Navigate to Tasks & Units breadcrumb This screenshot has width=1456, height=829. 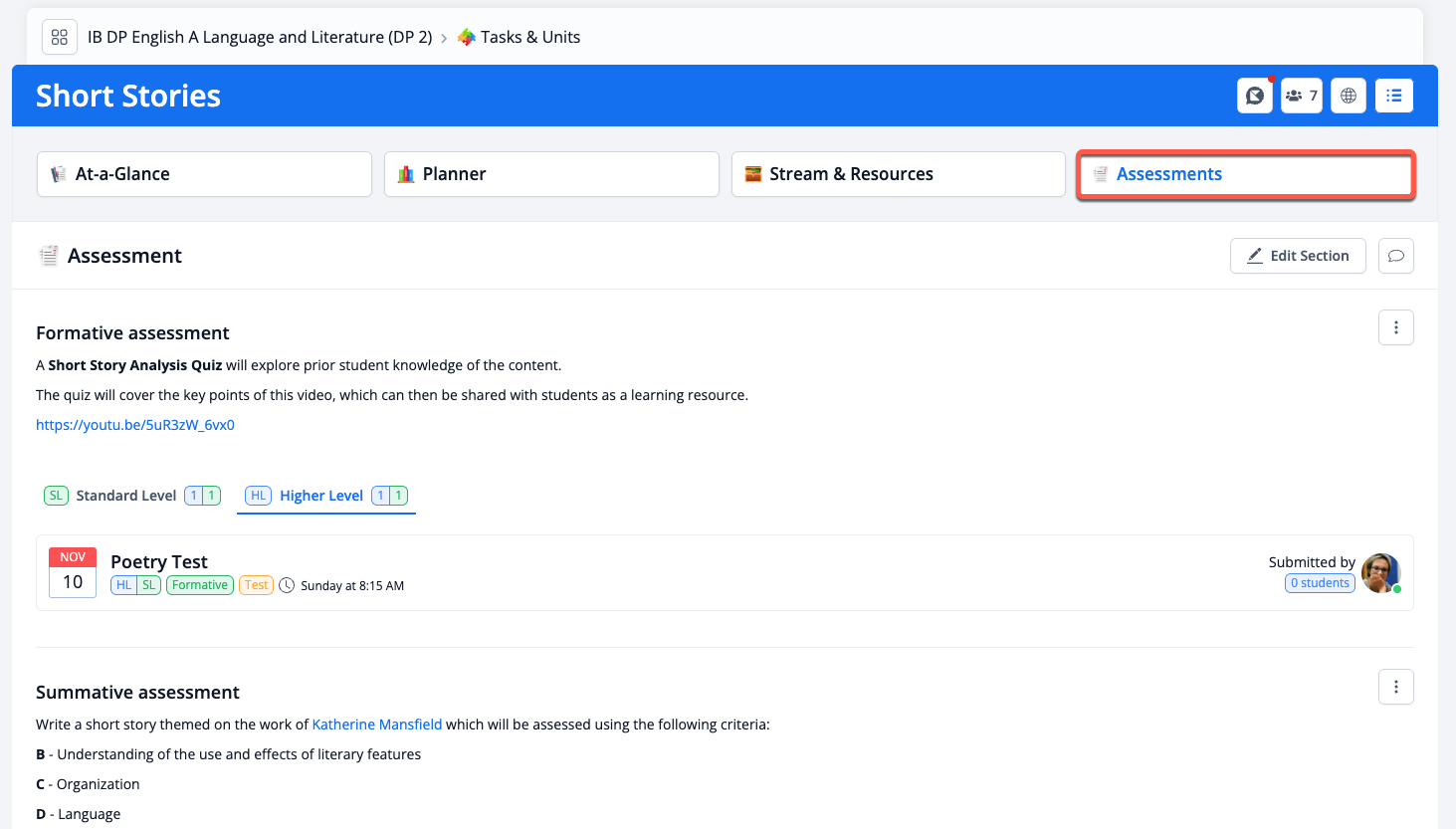click(x=529, y=37)
